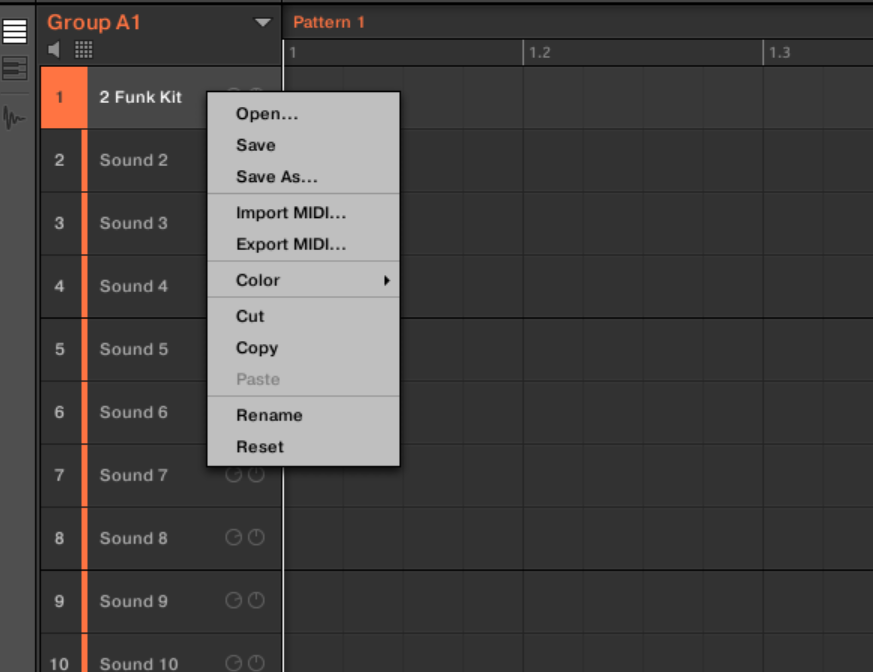Toggle mute on slot number 5
Image resolution: width=873 pixels, height=672 pixels.
pos(60,349)
